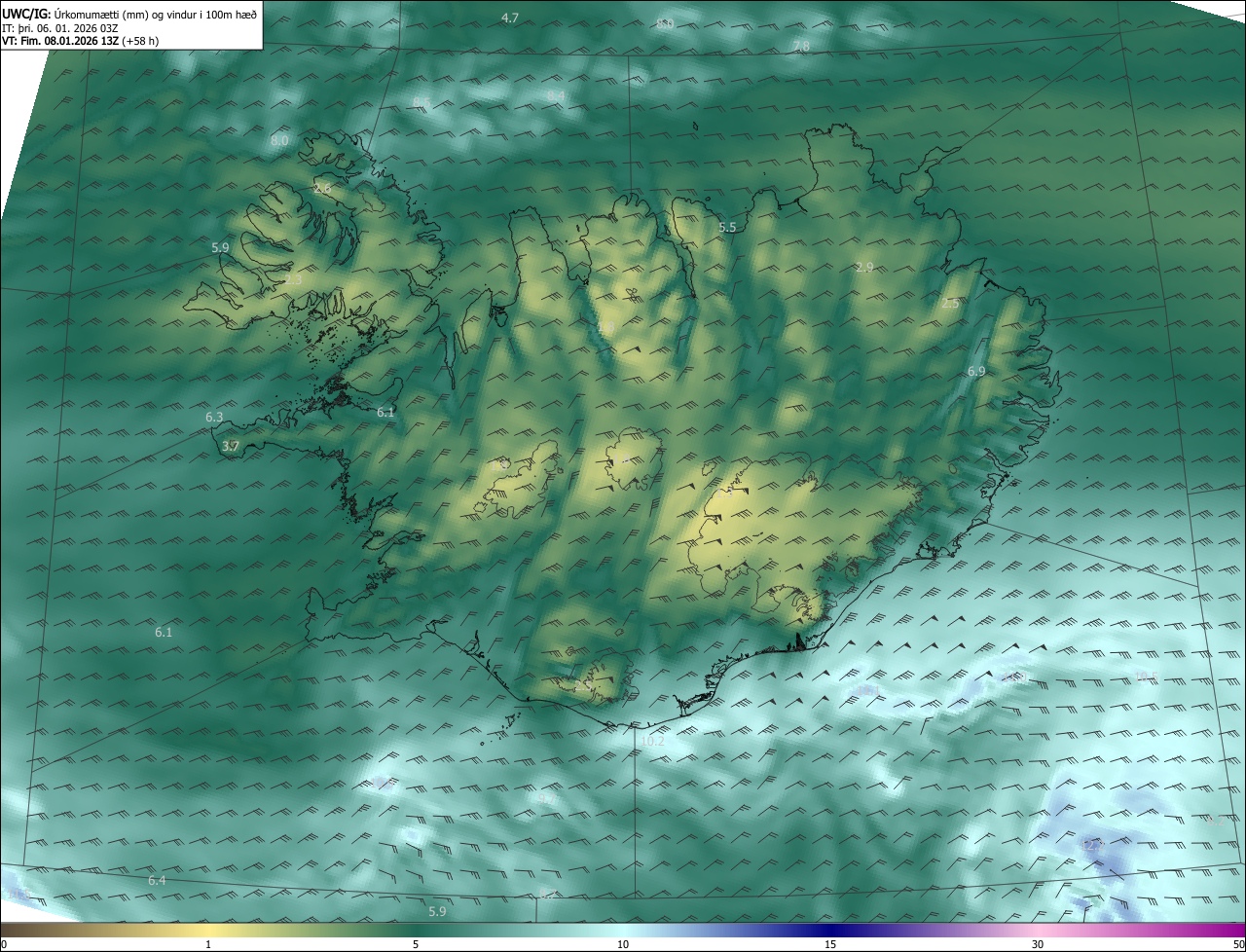
Task: Click the 3.7 value label on the map
Action: (x=231, y=447)
